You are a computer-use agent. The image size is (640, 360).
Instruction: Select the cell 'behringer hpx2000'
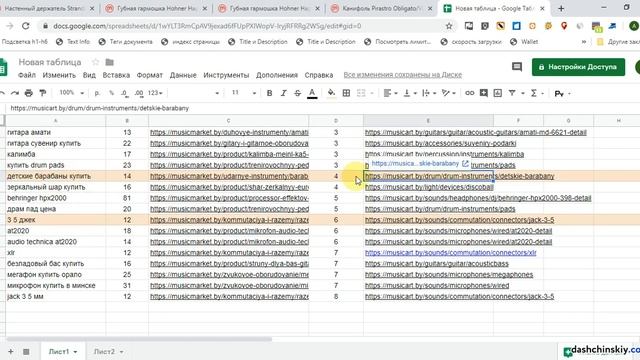[x=56, y=198]
